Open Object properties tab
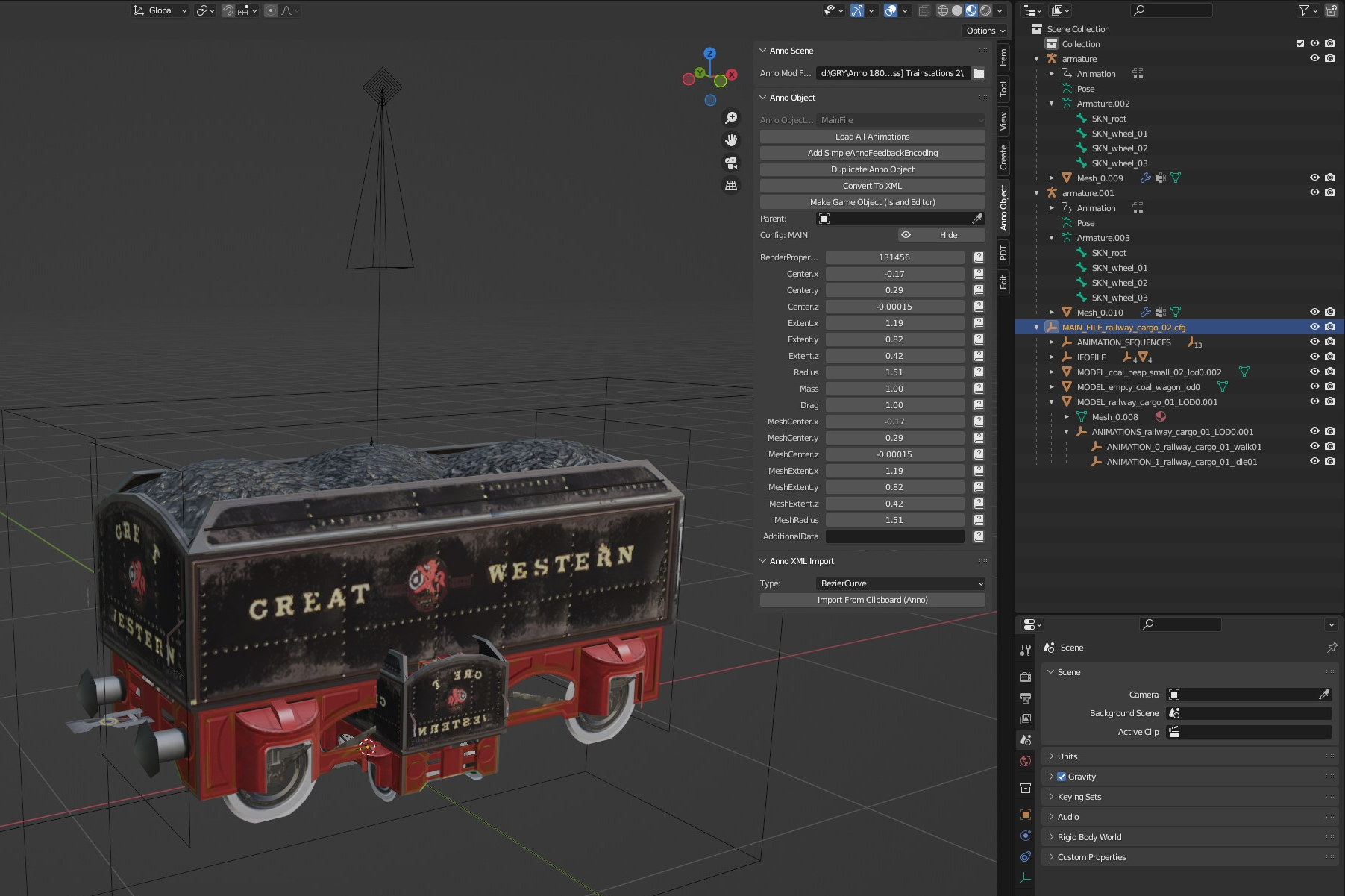The image size is (1345, 896). pos(1026,815)
